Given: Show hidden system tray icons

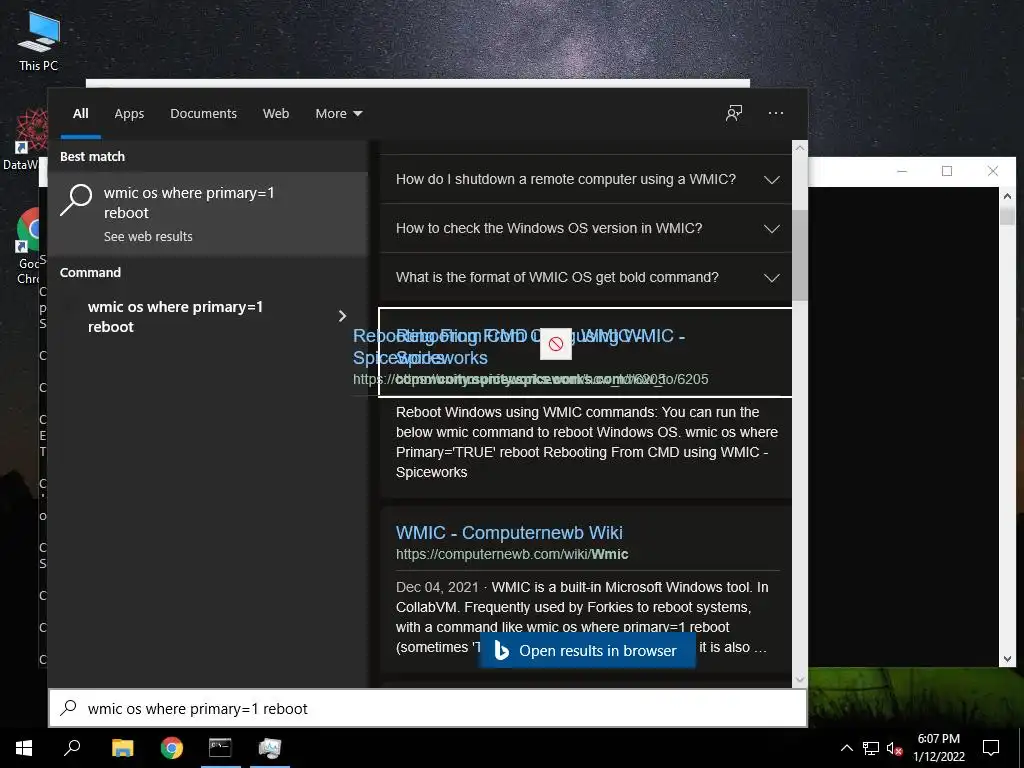Looking at the screenshot, I should (x=846, y=748).
